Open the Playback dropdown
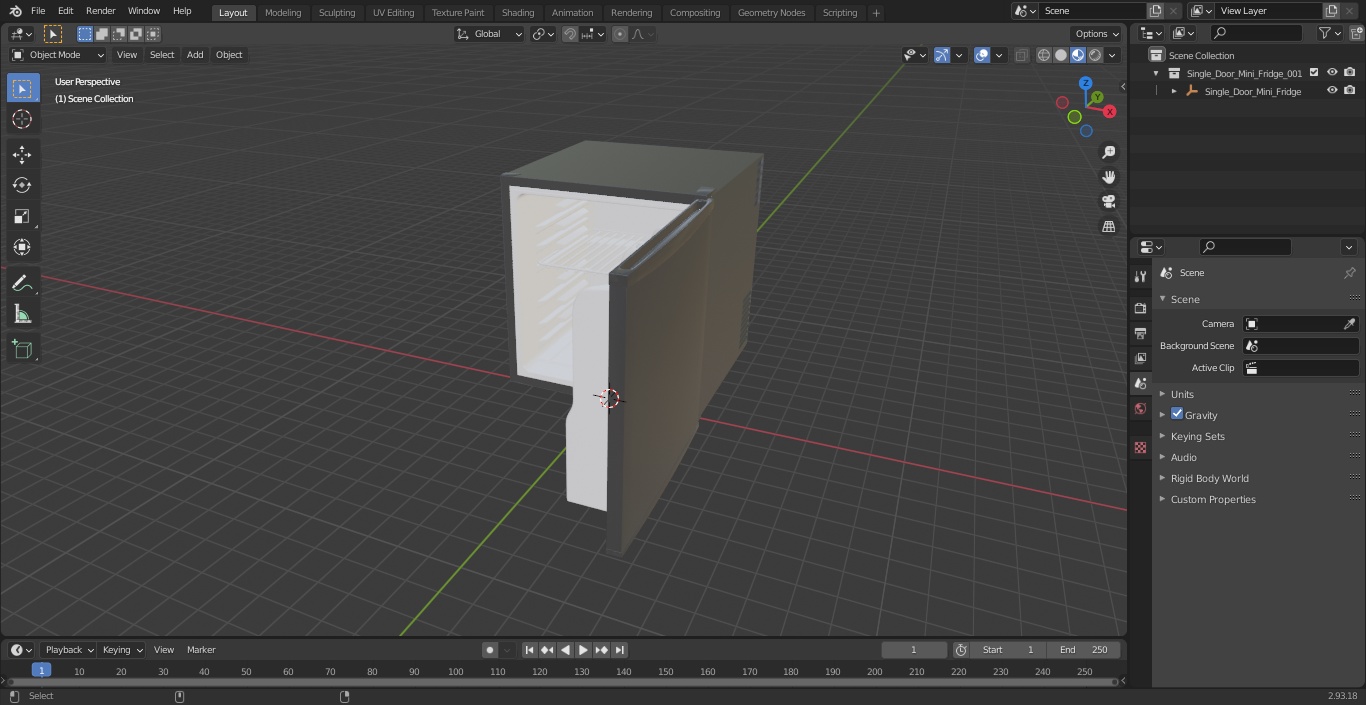Viewport: 1366px width, 705px height. (69, 650)
